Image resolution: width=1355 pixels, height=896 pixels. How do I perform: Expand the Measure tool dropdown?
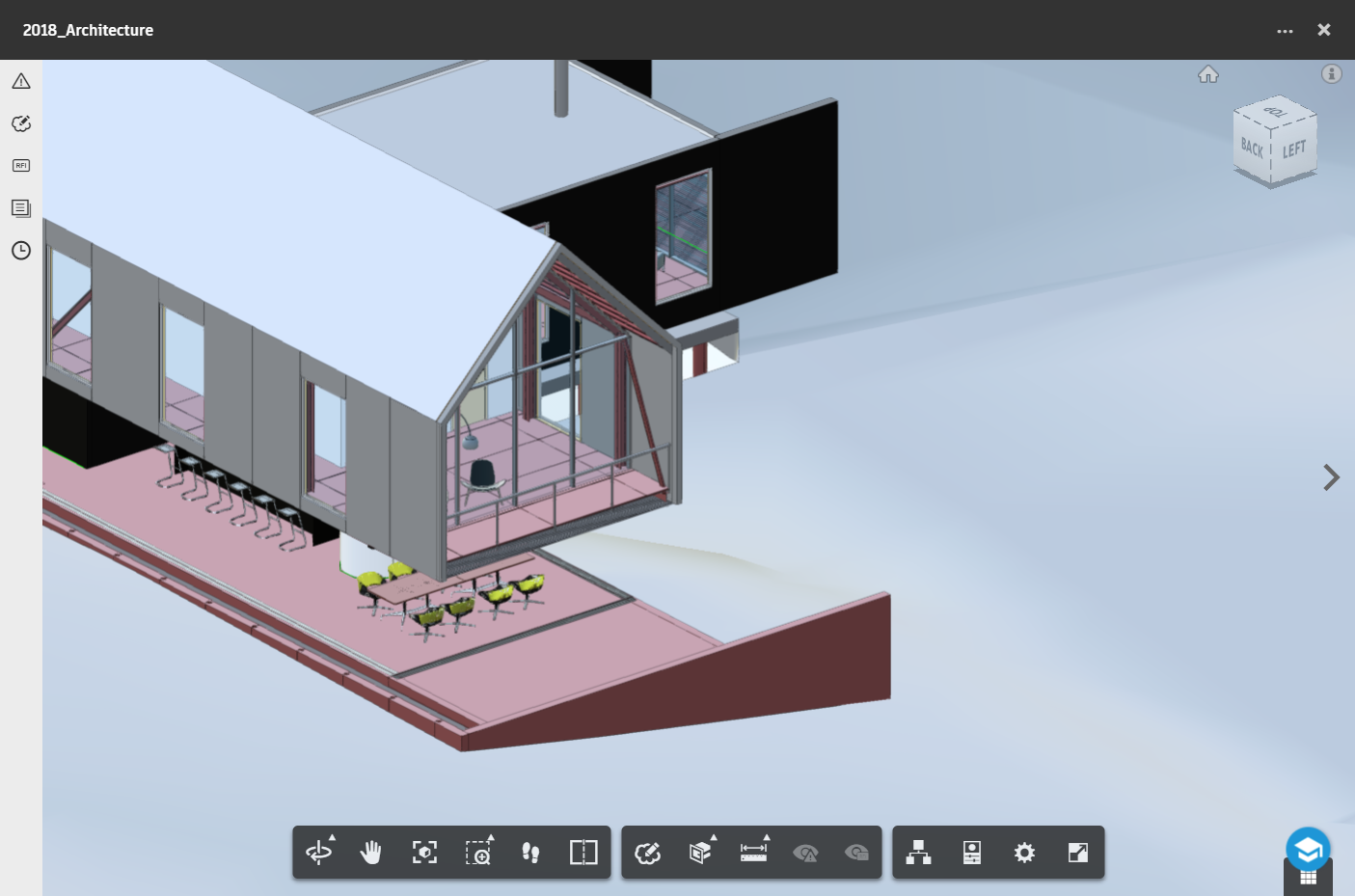click(x=768, y=839)
